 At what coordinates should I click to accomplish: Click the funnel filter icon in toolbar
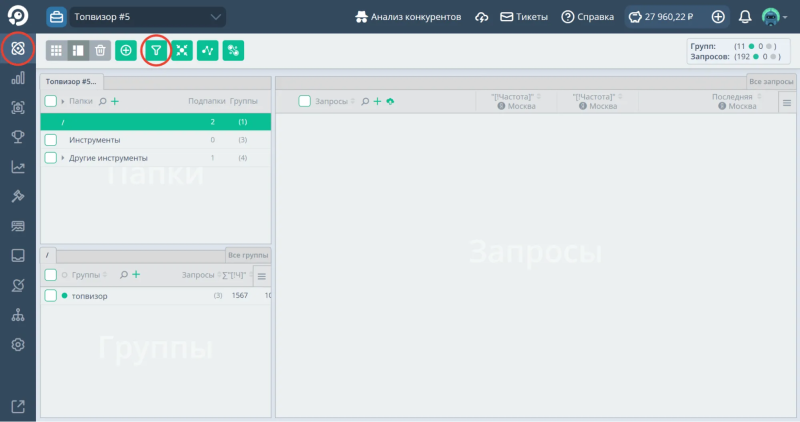click(x=155, y=50)
